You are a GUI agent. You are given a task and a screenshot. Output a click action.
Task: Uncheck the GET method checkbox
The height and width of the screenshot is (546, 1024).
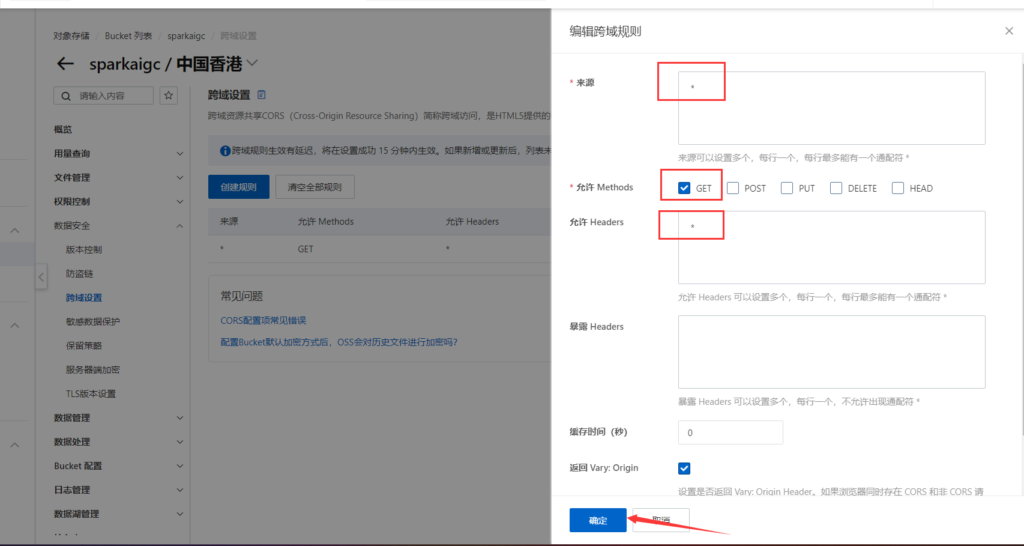pyautogui.click(x=684, y=188)
